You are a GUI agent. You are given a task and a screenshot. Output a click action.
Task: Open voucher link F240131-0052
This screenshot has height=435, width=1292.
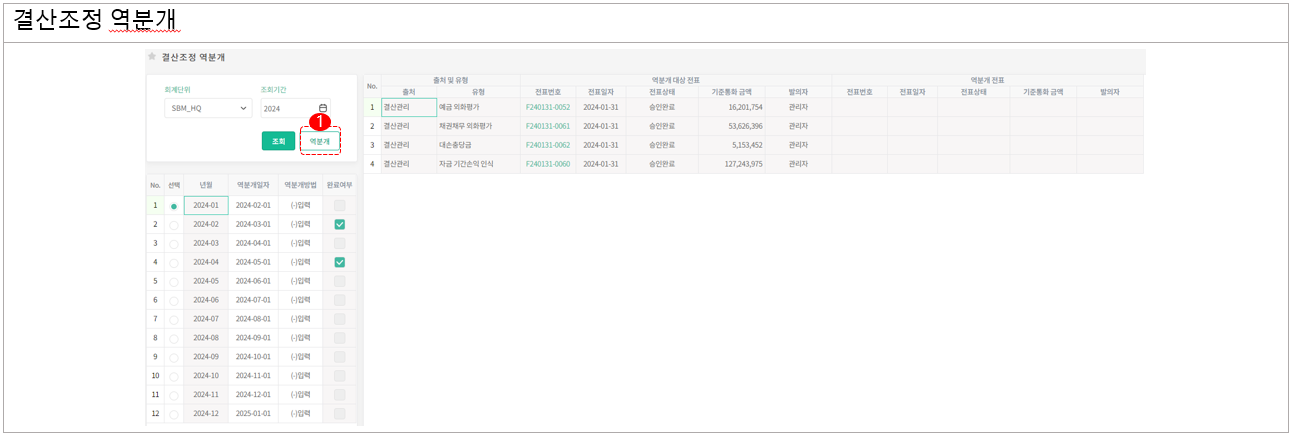(x=547, y=107)
